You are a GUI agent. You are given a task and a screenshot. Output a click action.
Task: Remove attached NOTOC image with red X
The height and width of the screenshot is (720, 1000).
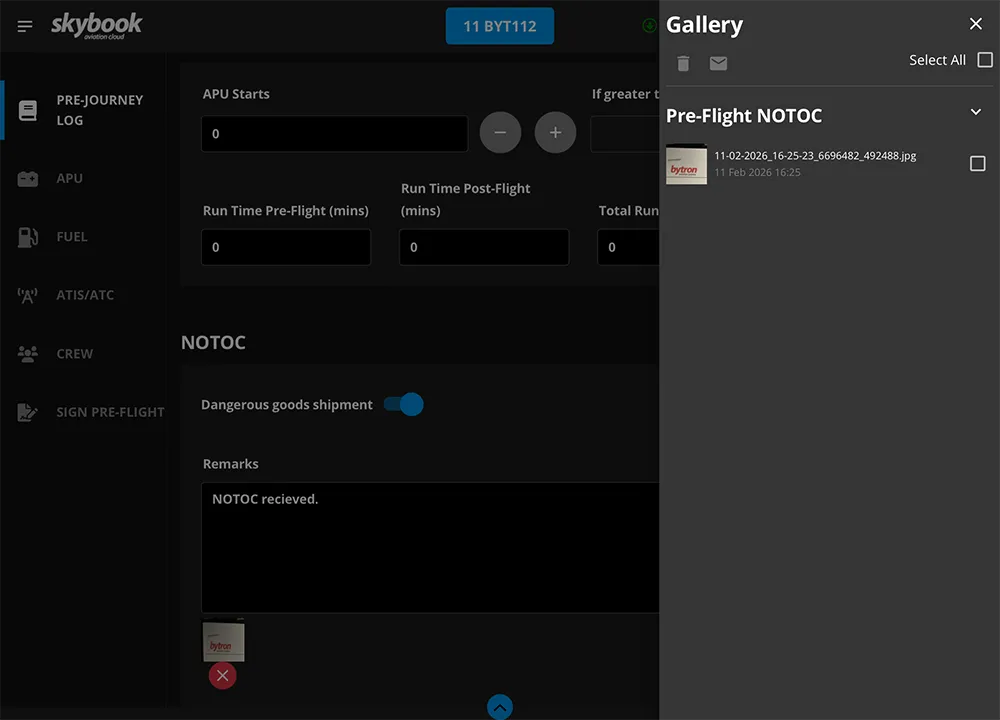click(x=222, y=676)
